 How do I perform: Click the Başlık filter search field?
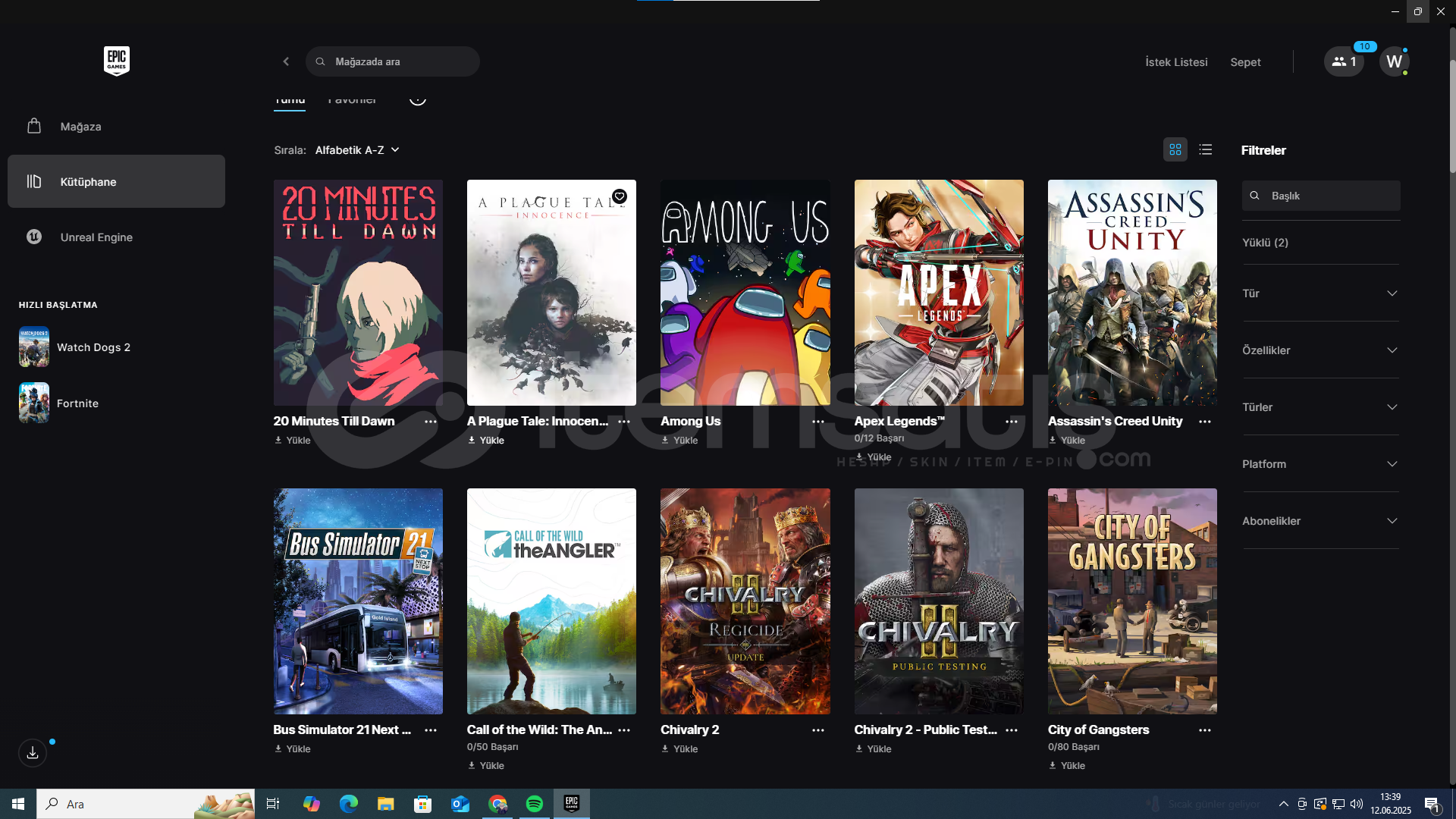tap(1321, 196)
